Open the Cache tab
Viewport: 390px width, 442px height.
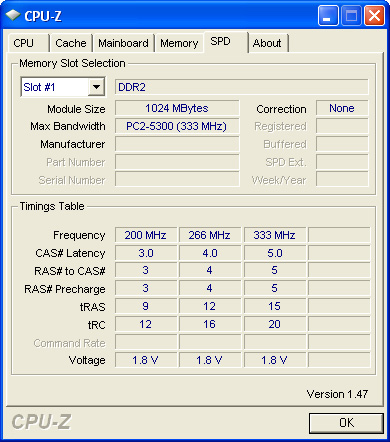coord(71,43)
